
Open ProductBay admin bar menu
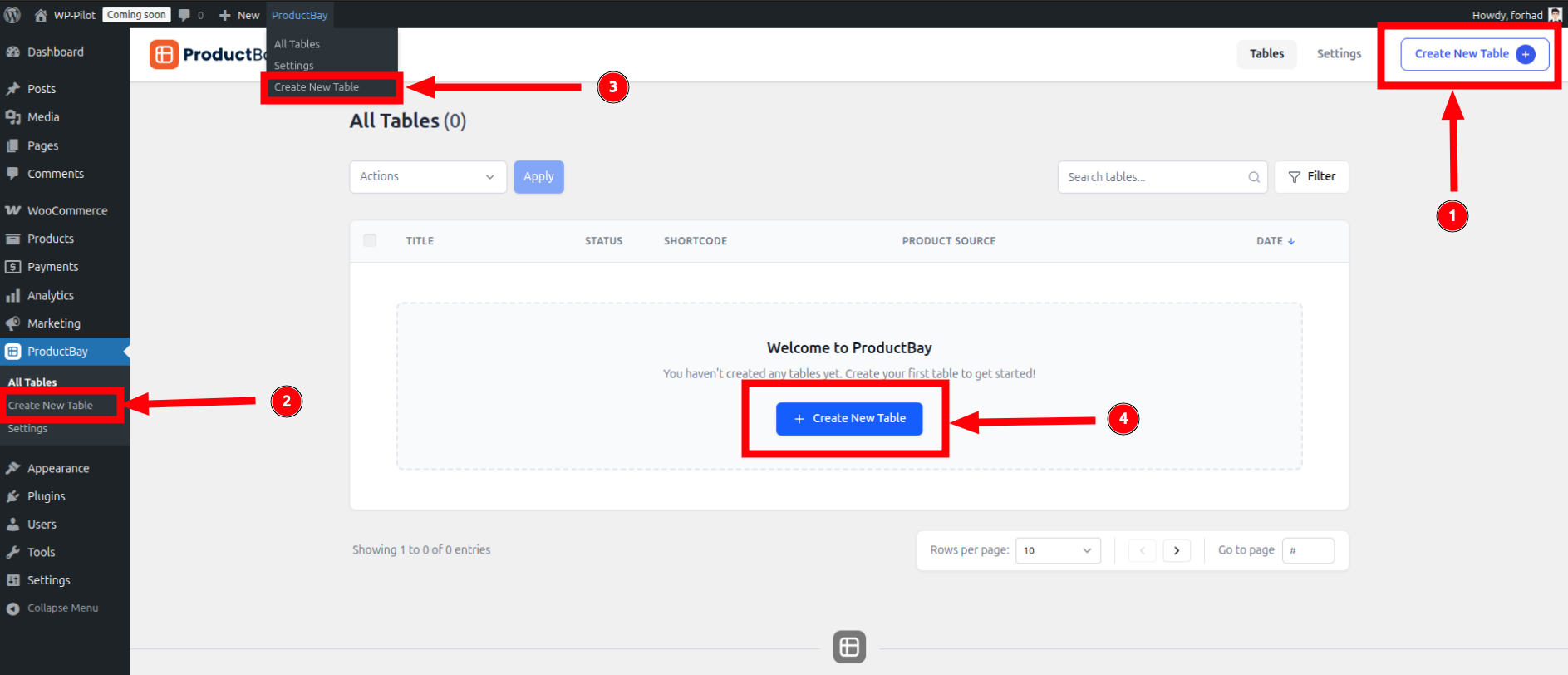pyautogui.click(x=300, y=15)
